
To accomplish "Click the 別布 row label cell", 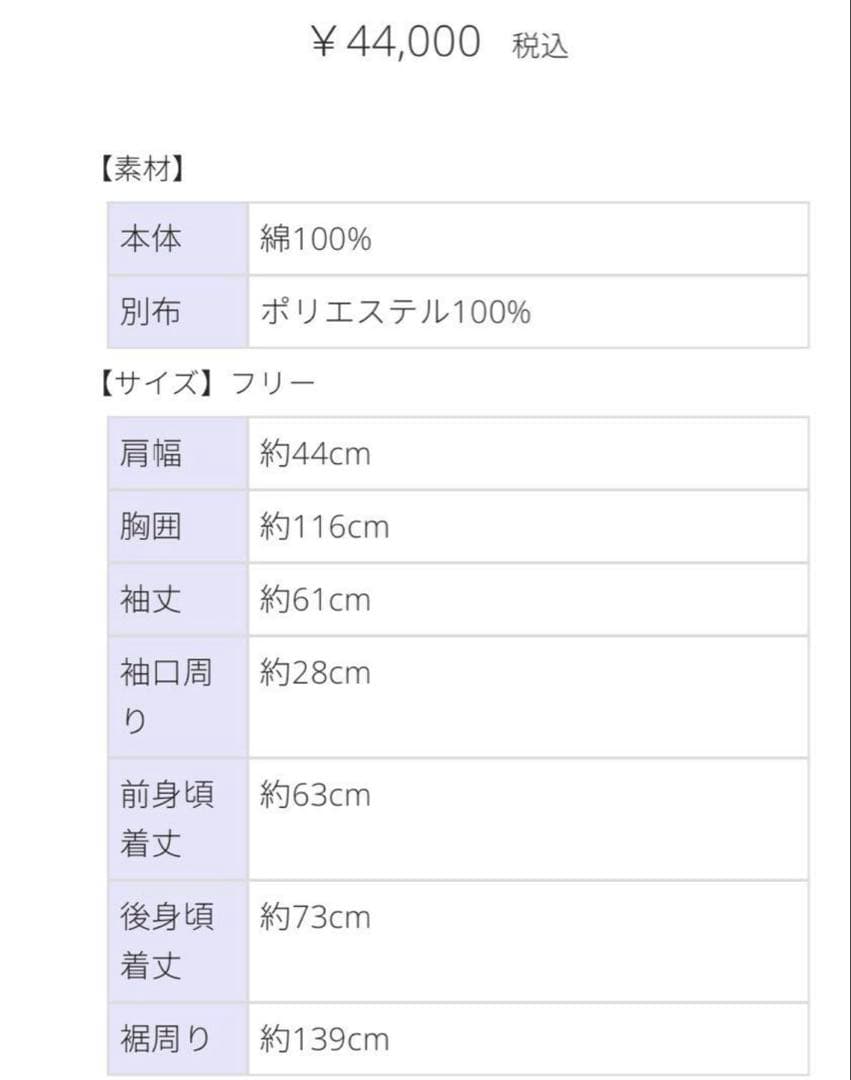I will coord(152,313).
